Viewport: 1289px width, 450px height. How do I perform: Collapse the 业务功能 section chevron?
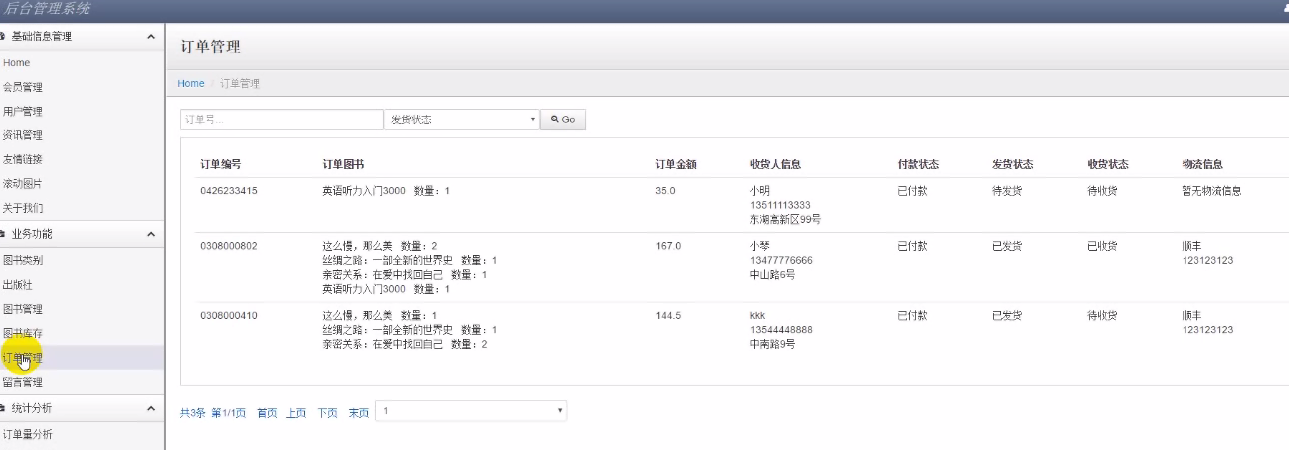pyautogui.click(x=151, y=234)
